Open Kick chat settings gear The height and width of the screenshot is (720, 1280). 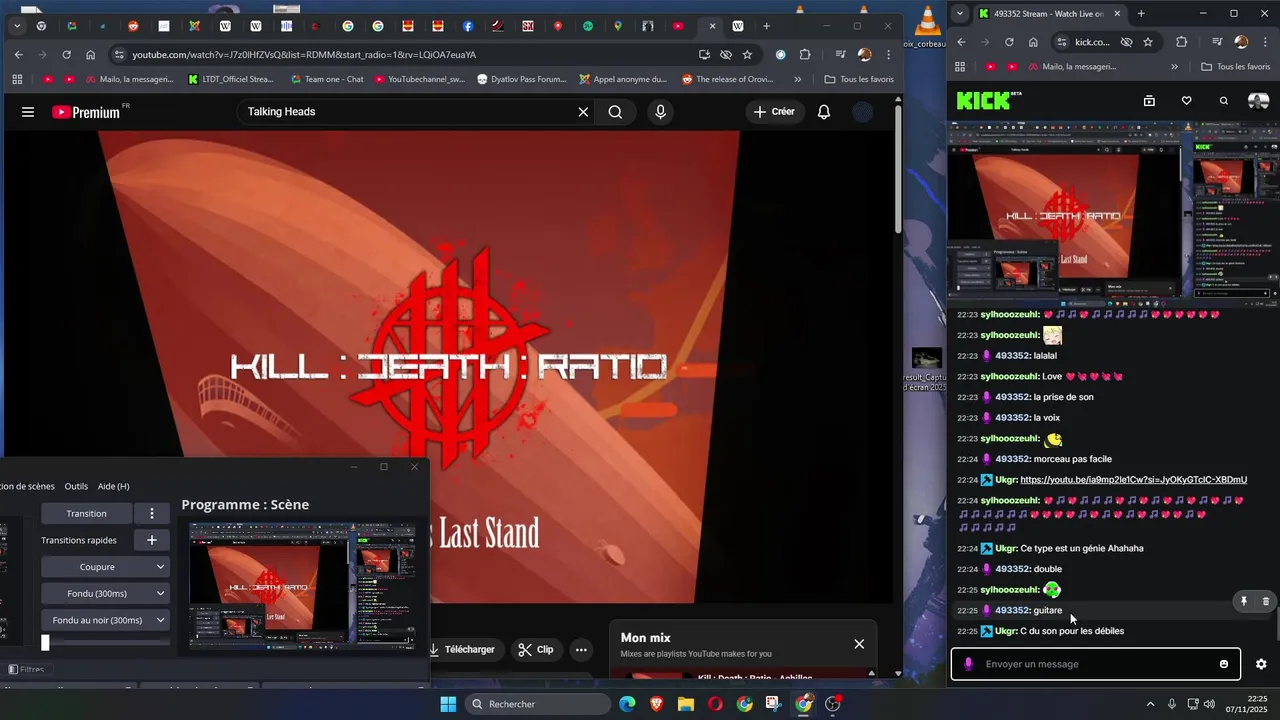pos(1261,664)
